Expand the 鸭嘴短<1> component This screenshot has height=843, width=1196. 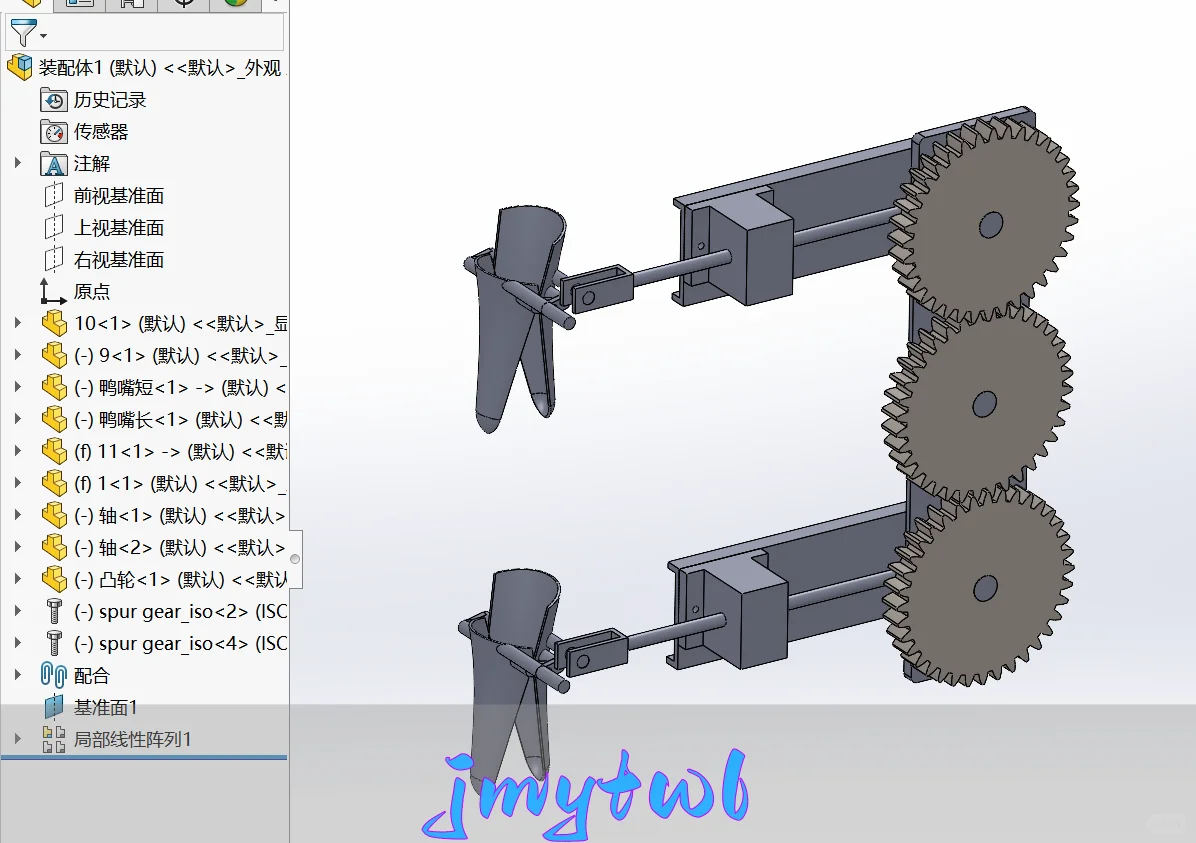[16, 387]
